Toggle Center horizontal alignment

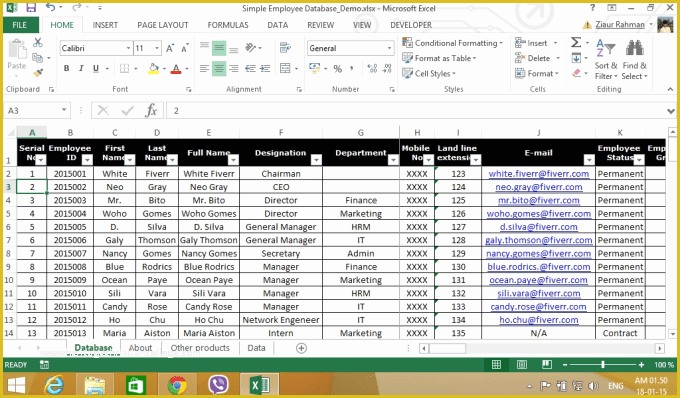219,69
